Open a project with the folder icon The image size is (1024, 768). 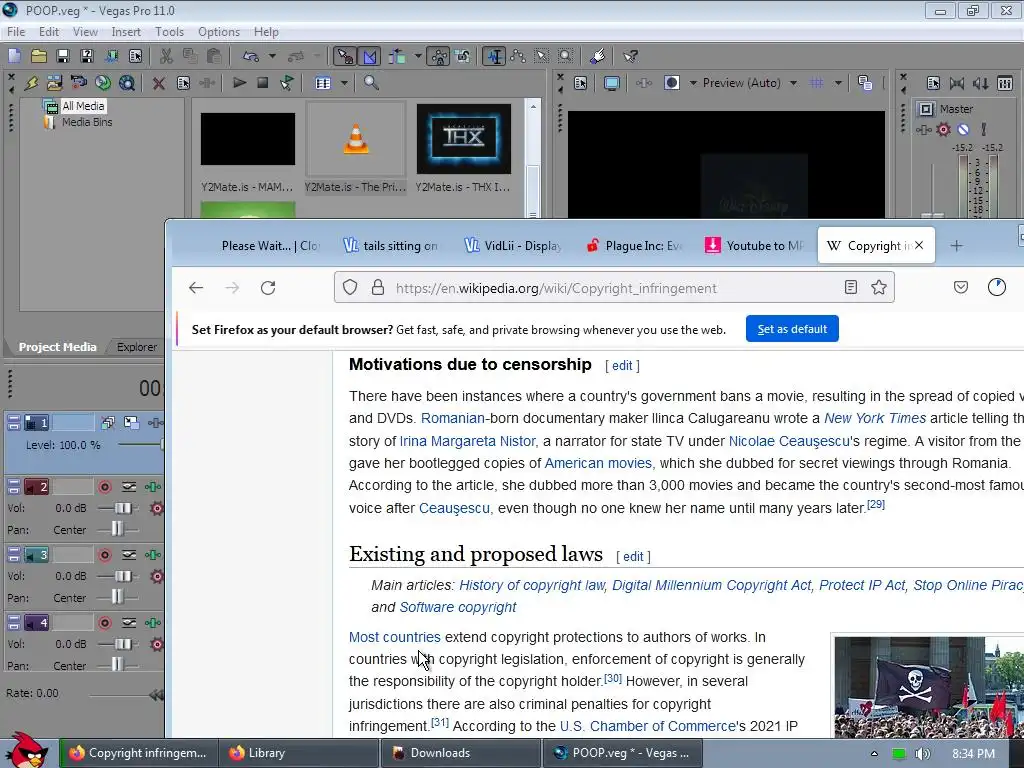click(39, 56)
